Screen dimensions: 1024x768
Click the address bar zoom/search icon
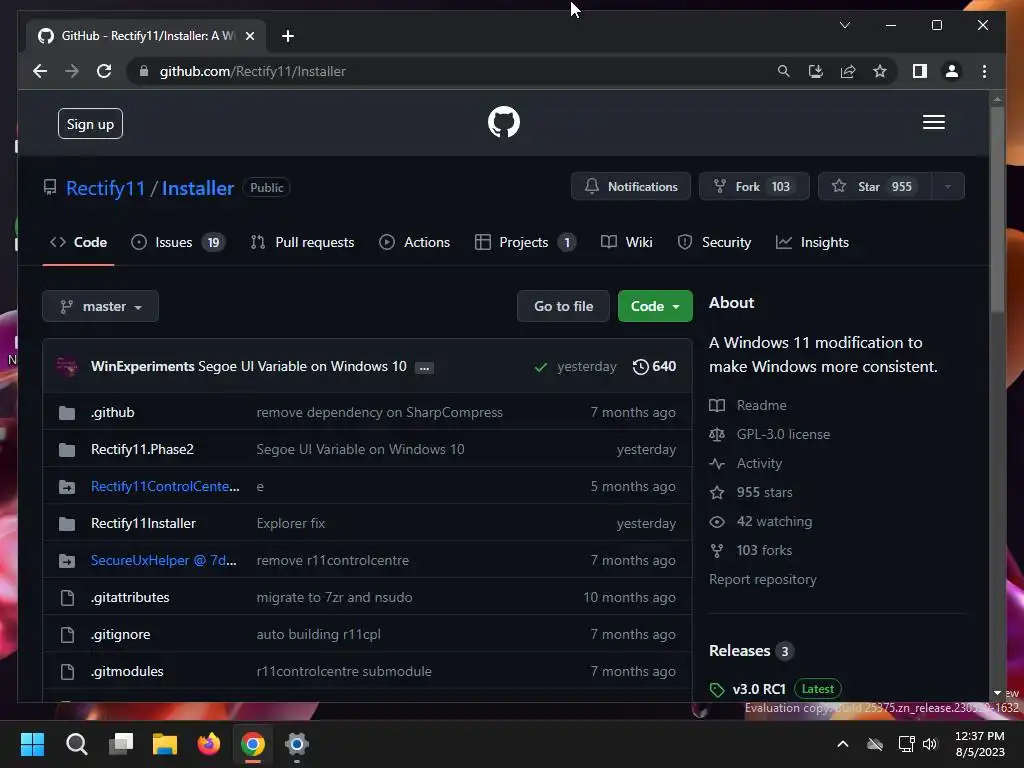pyautogui.click(x=783, y=71)
